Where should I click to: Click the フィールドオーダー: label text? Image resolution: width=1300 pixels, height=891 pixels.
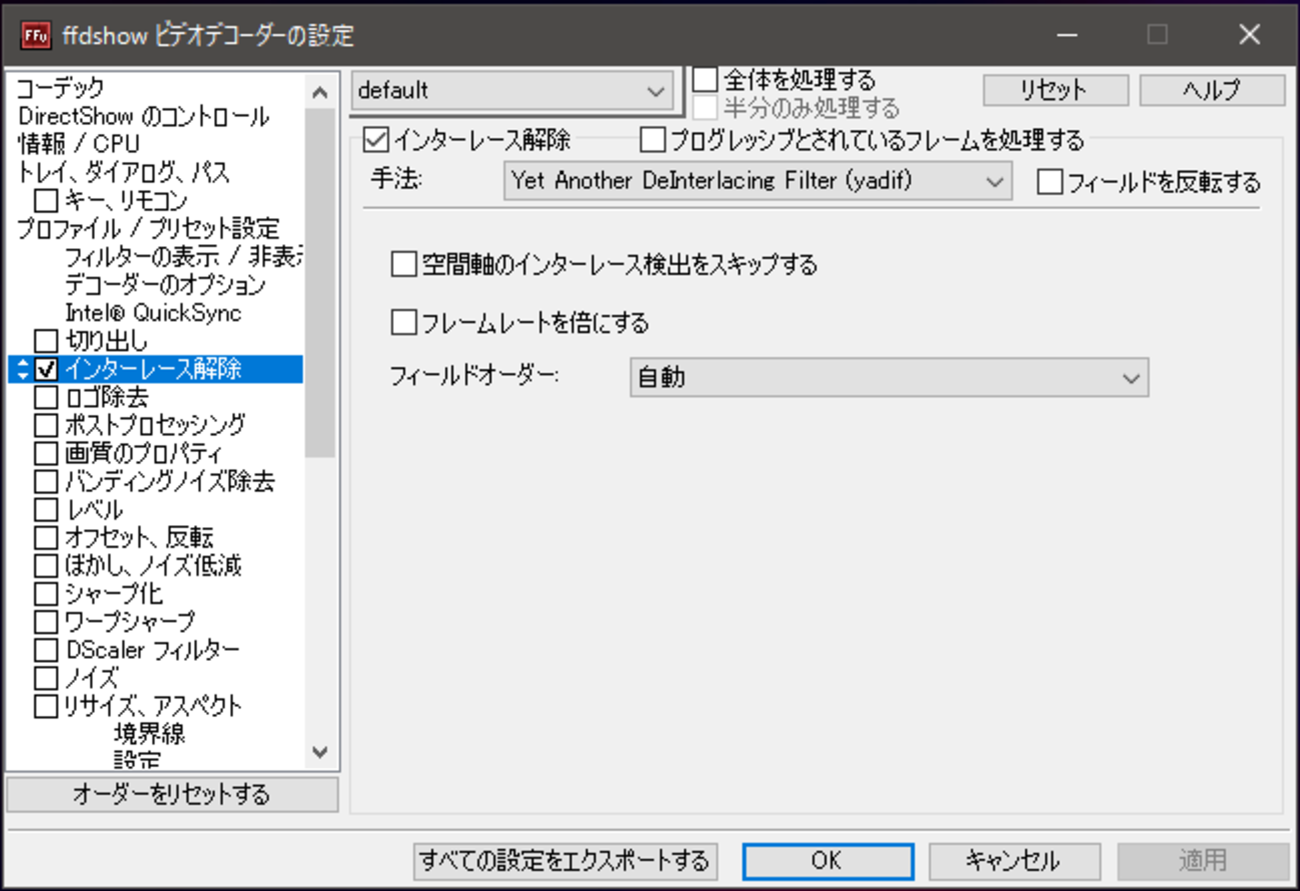click(x=473, y=377)
